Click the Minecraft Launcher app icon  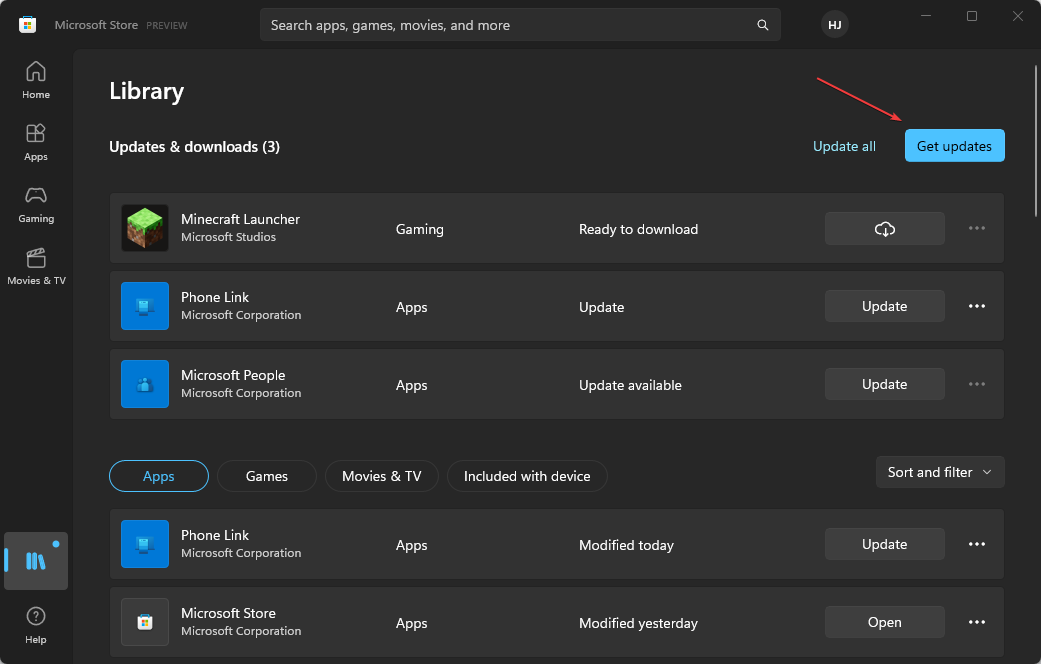(145, 228)
